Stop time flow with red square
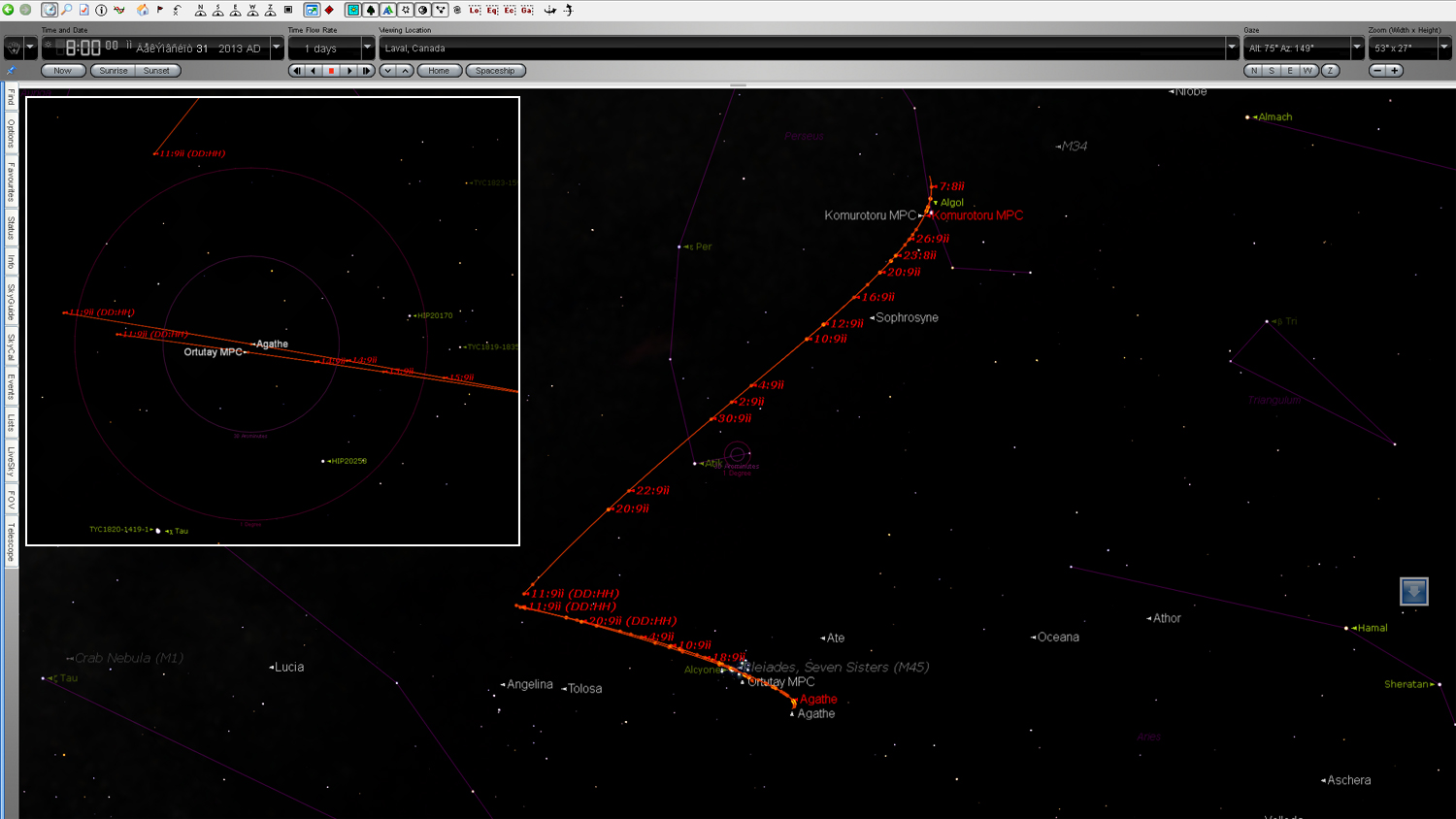This screenshot has width=1456, height=819. 331,71
